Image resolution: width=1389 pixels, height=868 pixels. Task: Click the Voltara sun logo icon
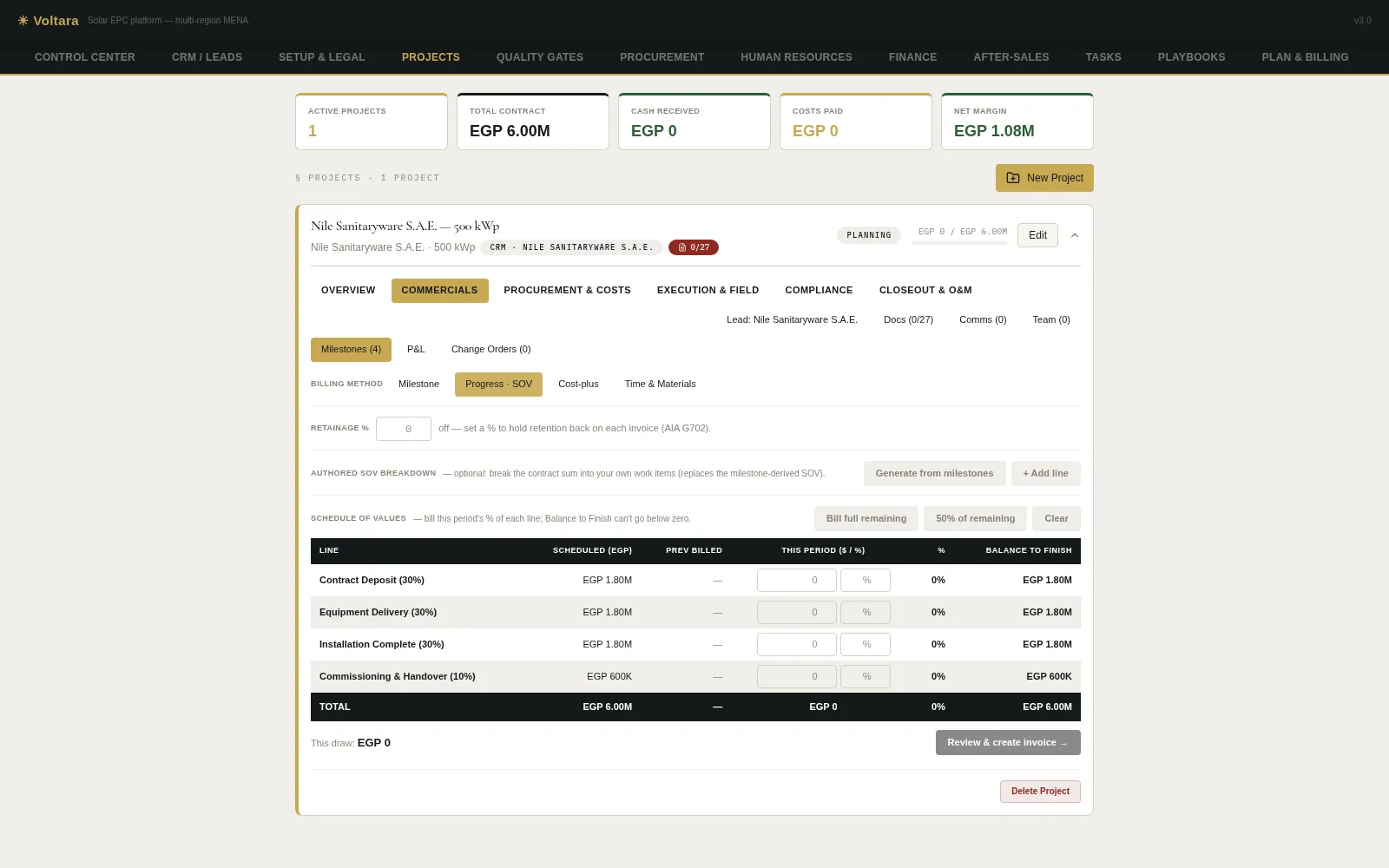[x=23, y=20]
